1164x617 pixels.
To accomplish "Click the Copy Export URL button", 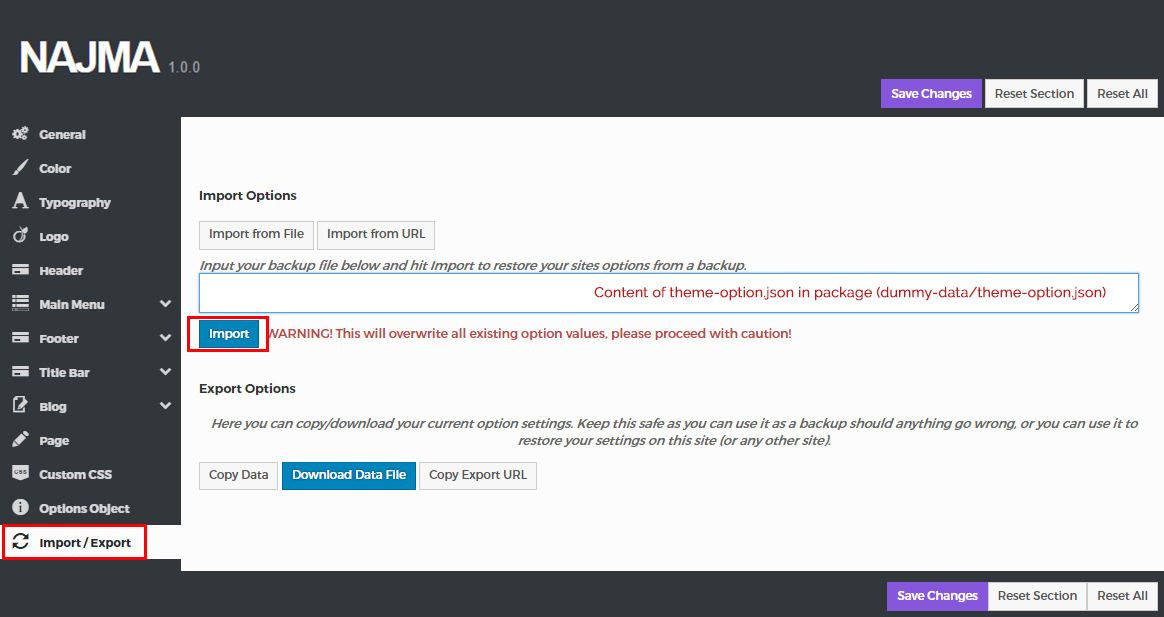I will tap(478, 475).
